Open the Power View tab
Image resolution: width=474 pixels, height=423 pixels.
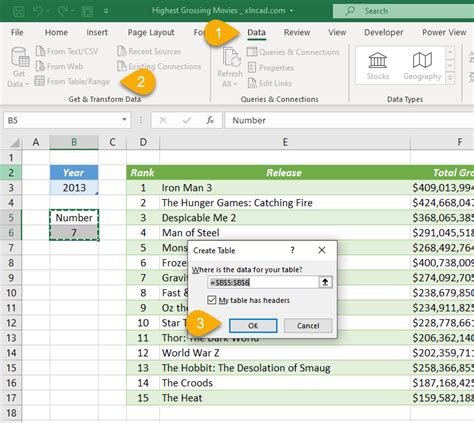444,32
